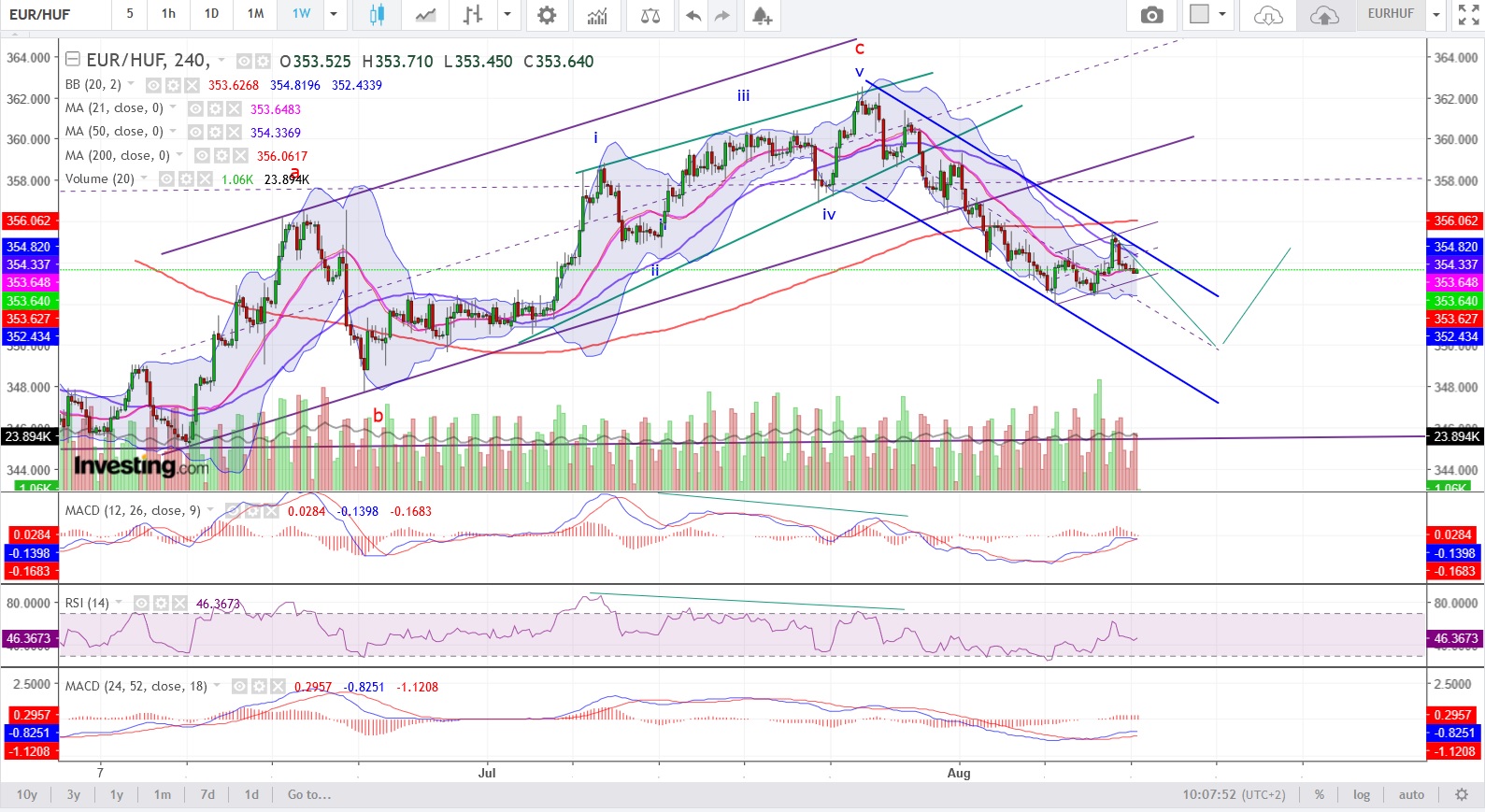Toggle visibility of MA (200, close, 0)
1485x812 pixels.
(203, 156)
